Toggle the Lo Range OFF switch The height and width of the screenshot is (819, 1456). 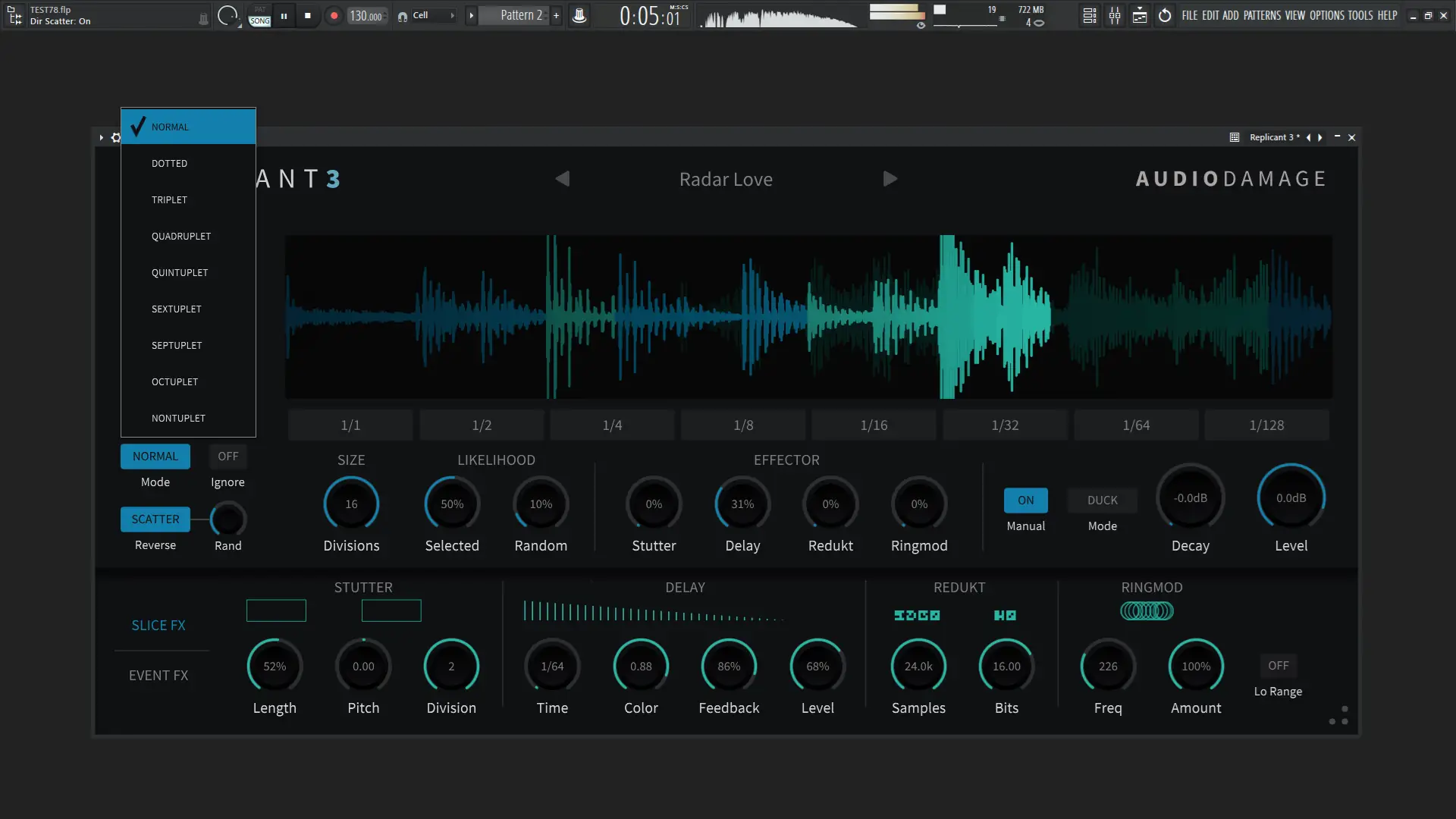pyautogui.click(x=1278, y=666)
